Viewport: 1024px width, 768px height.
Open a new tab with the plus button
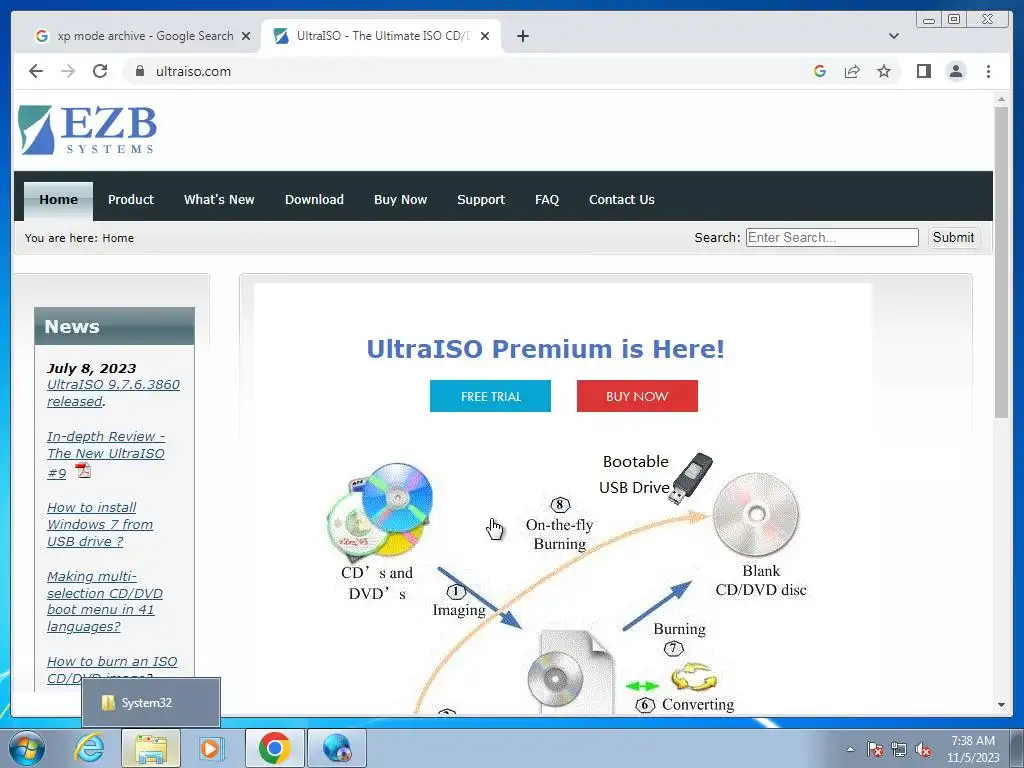[522, 36]
